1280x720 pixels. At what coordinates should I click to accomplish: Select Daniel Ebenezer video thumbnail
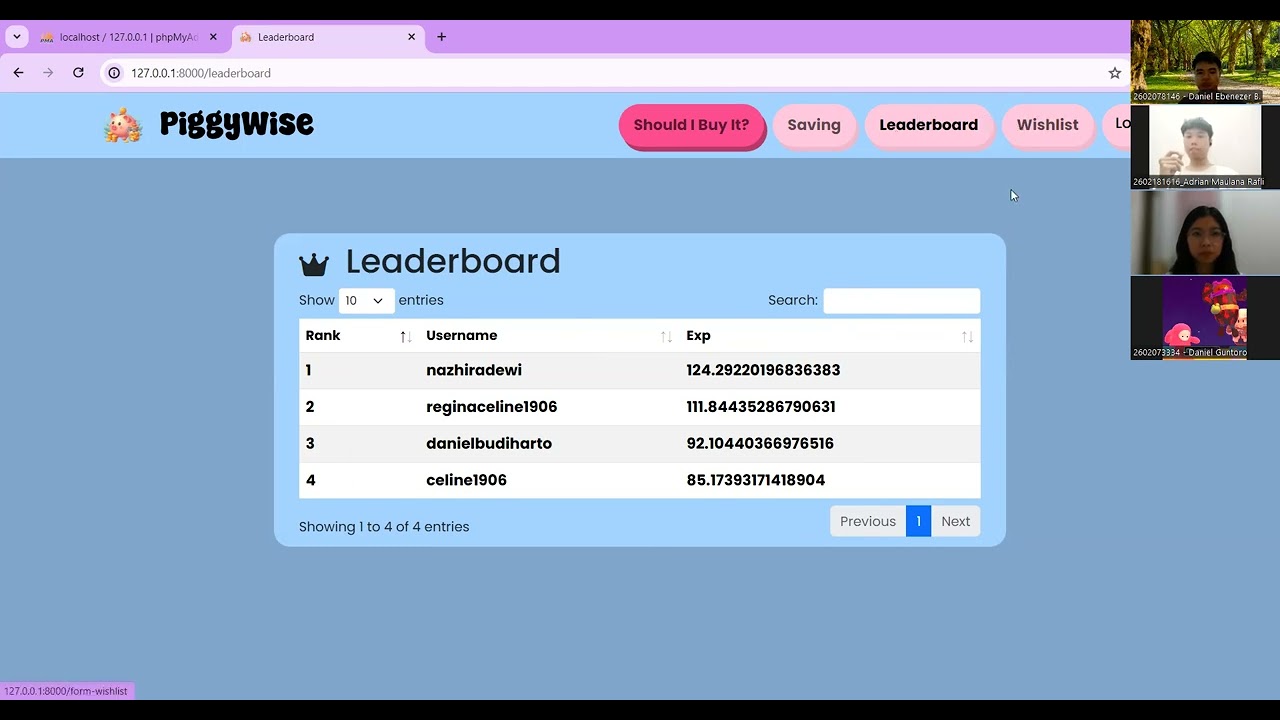click(1205, 61)
